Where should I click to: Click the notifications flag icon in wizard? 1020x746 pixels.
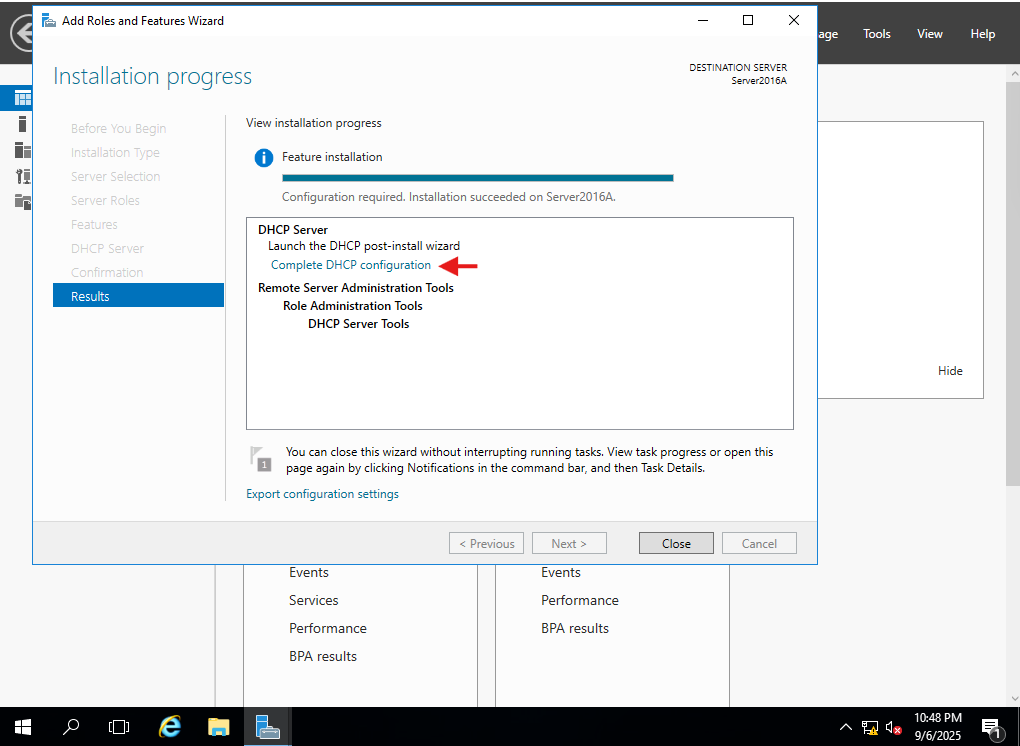pyautogui.click(x=260, y=459)
